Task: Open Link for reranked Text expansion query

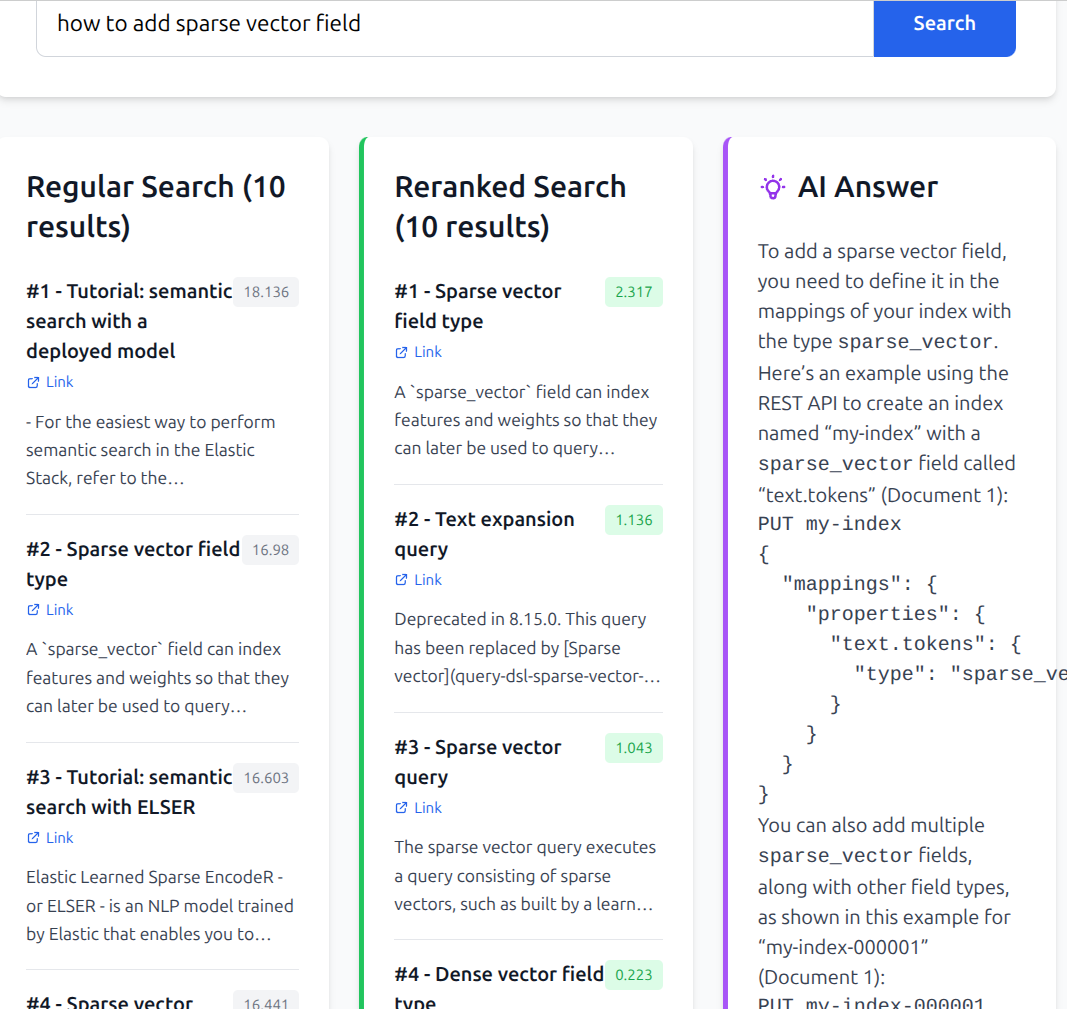Action: pos(428,580)
